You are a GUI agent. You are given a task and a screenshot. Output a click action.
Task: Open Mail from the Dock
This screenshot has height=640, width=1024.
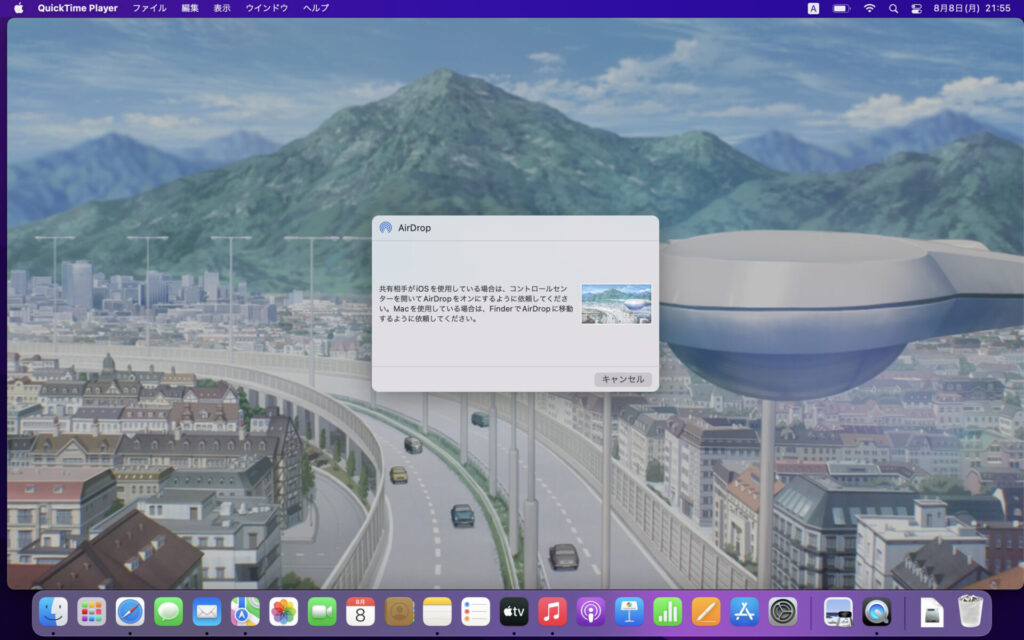(207, 612)
